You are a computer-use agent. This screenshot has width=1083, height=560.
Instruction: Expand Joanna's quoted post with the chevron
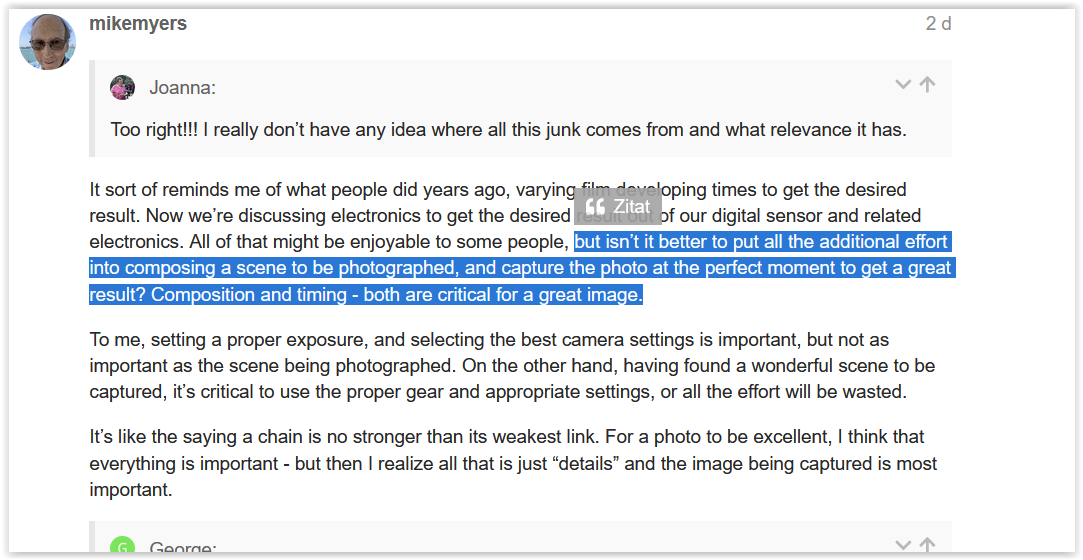pyautogui.click(x=903, y=85)
